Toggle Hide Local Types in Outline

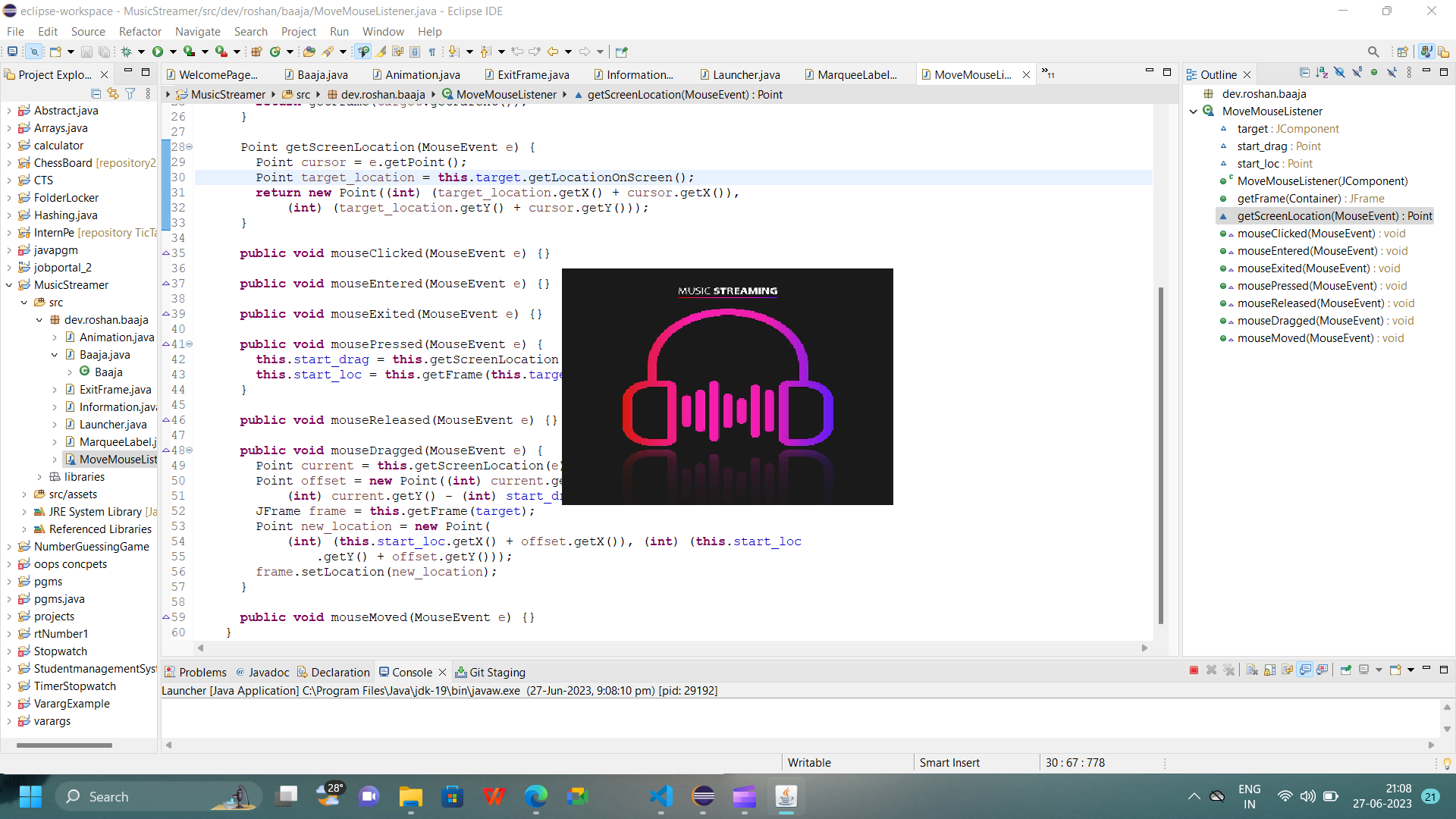[x=1392, y=73]
